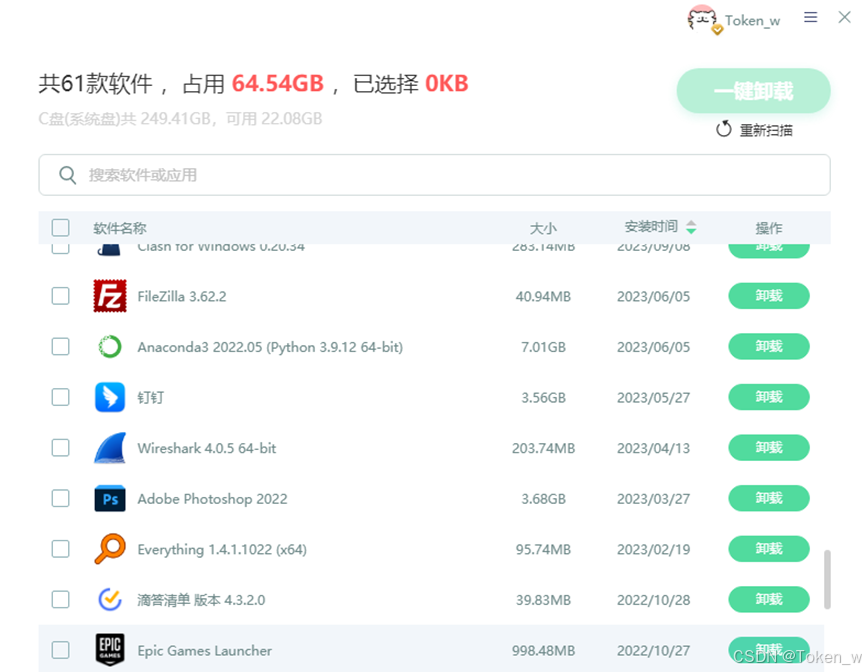The width and height of the screenshot is (866, 672).
Task: Click the Adobe Photoshop 2022 name
Action: [212, 499]
